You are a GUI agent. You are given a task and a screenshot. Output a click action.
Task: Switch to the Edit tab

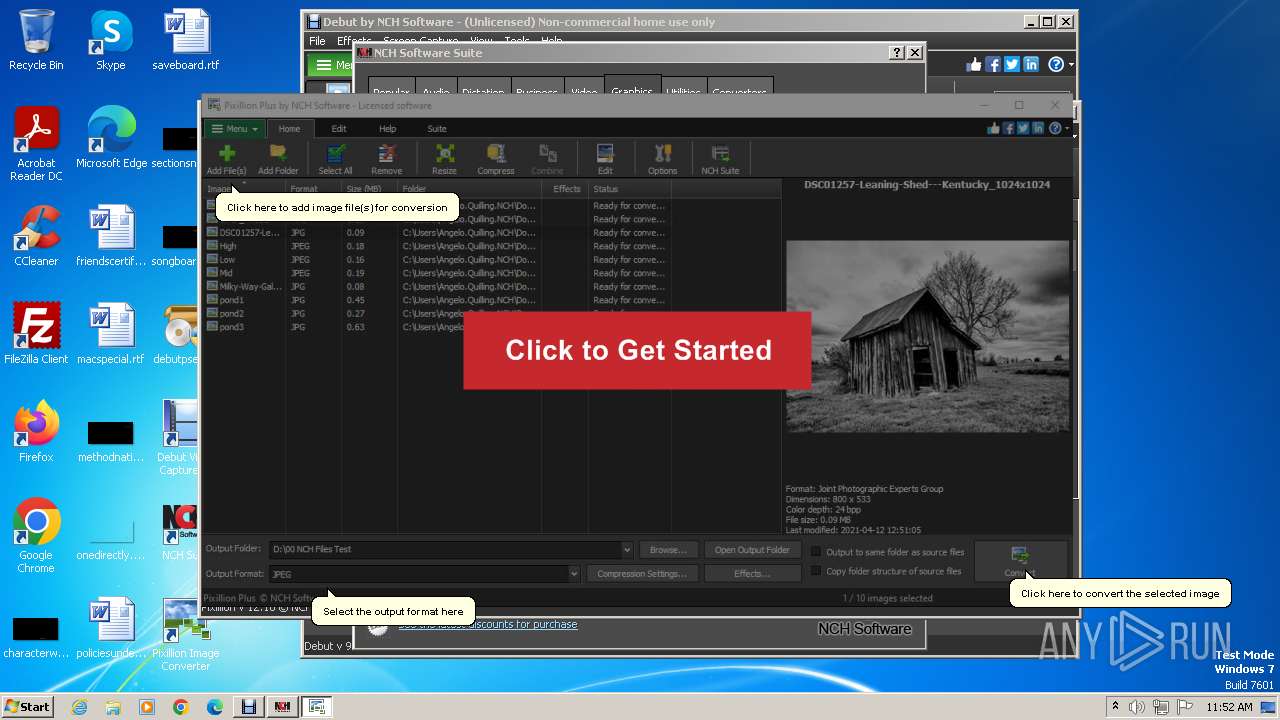[x=339, y=128]
